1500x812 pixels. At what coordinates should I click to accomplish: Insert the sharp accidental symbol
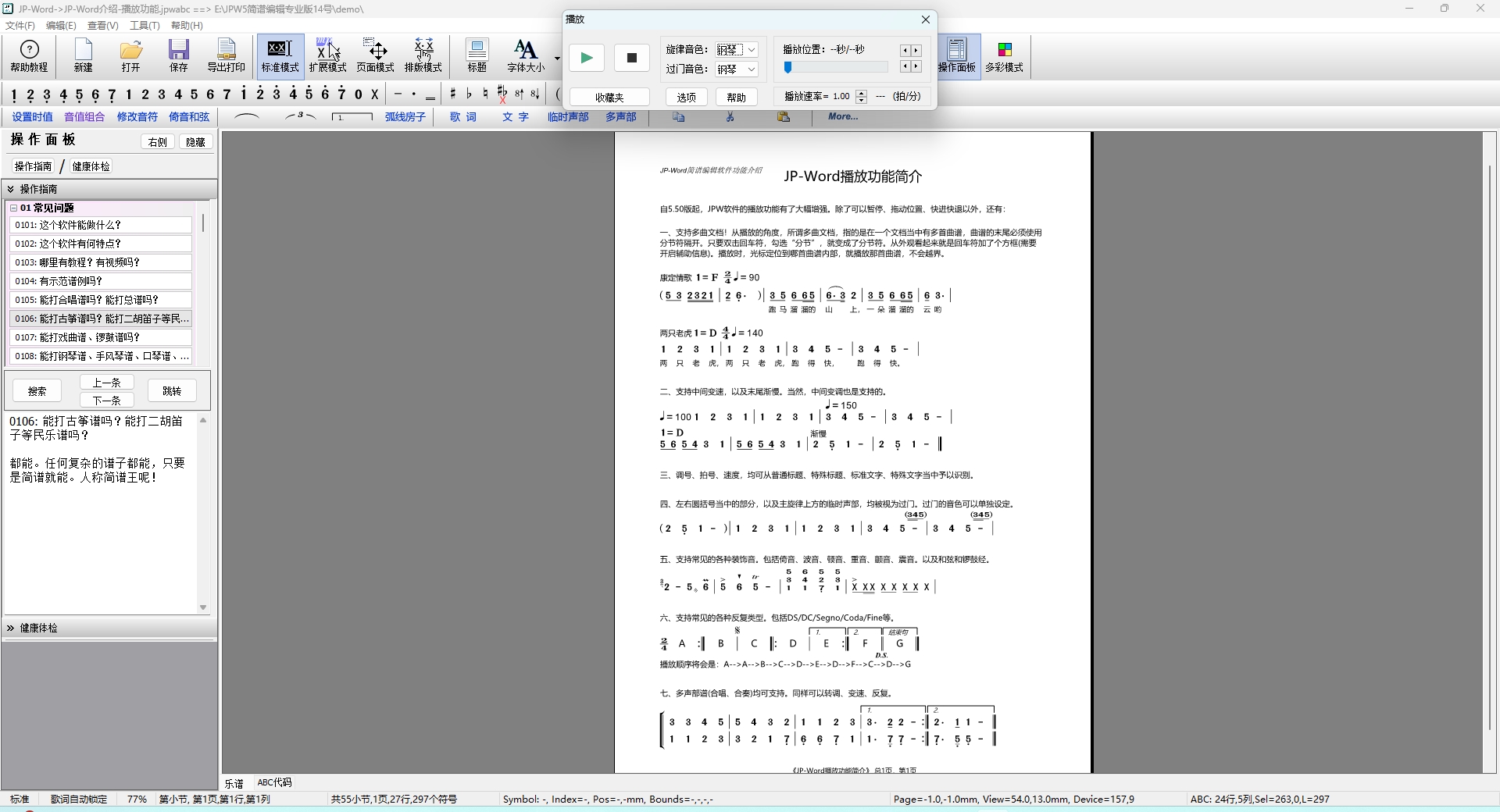click(453, 94)
